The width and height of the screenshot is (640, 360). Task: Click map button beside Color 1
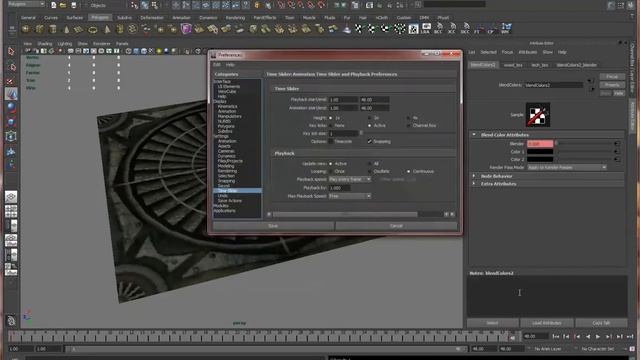tap(617, 151)
